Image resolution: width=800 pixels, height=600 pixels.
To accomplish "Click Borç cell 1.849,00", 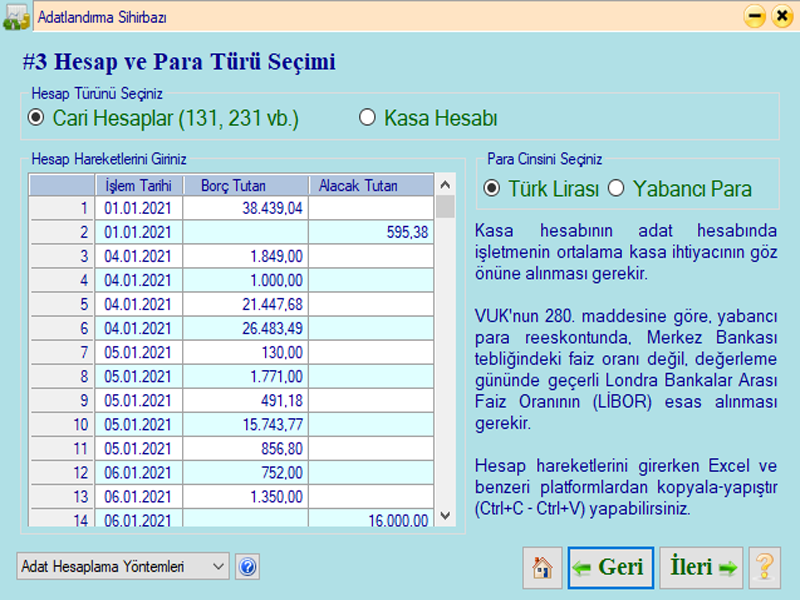I will pyautogui.click(x=245, y=256).
